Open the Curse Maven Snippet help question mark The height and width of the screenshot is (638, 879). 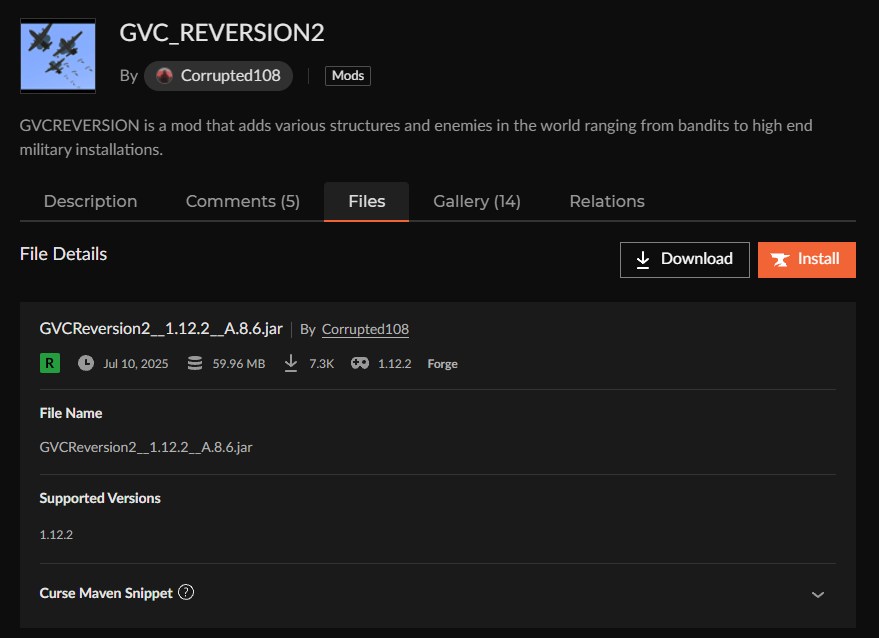pos(186,593)
